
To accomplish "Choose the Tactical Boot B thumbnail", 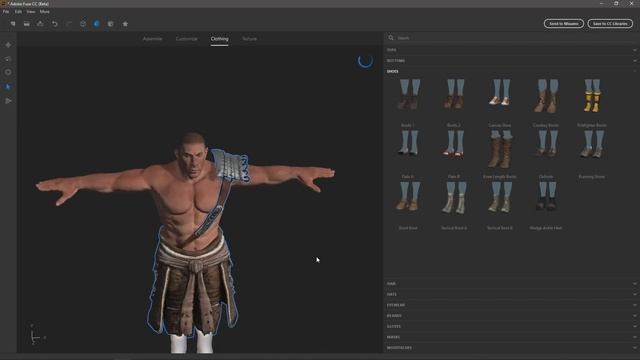I will tap(500, 198).
